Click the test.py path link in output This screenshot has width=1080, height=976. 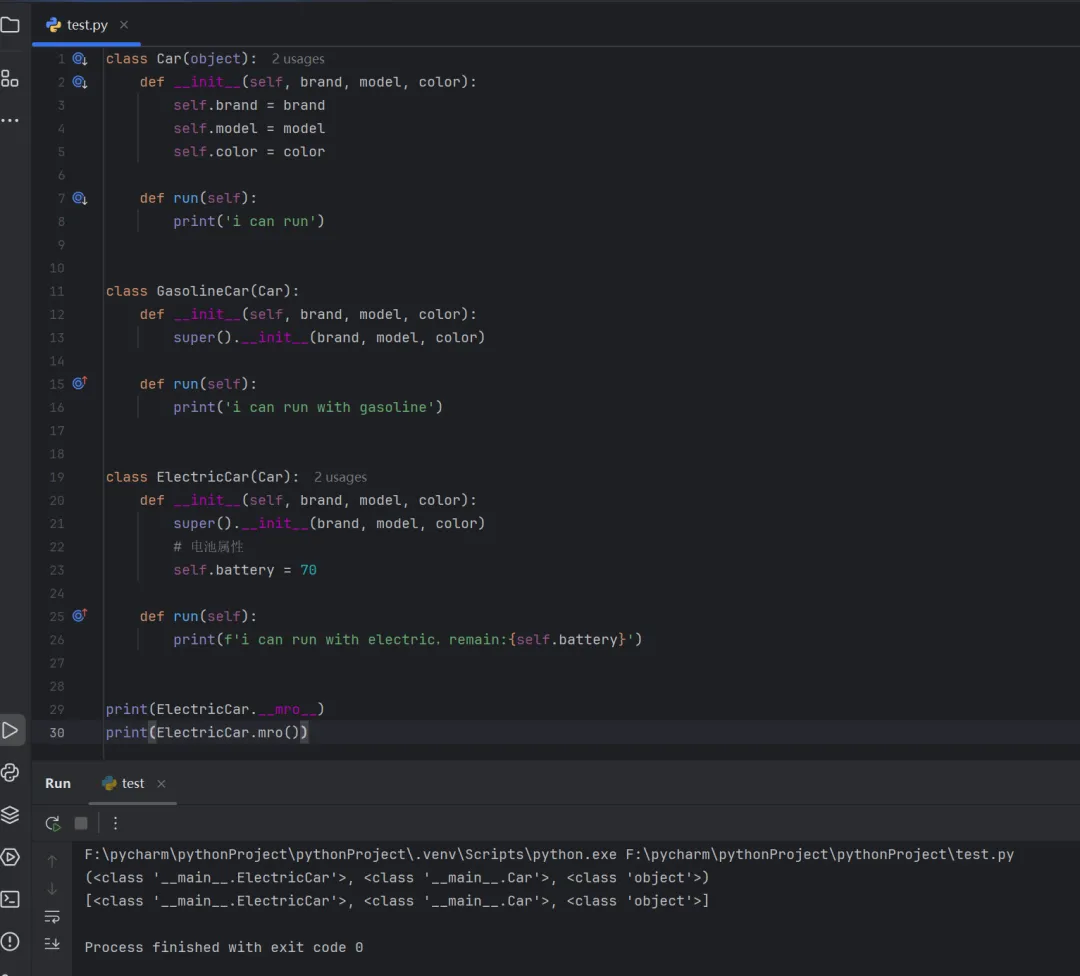820,854
